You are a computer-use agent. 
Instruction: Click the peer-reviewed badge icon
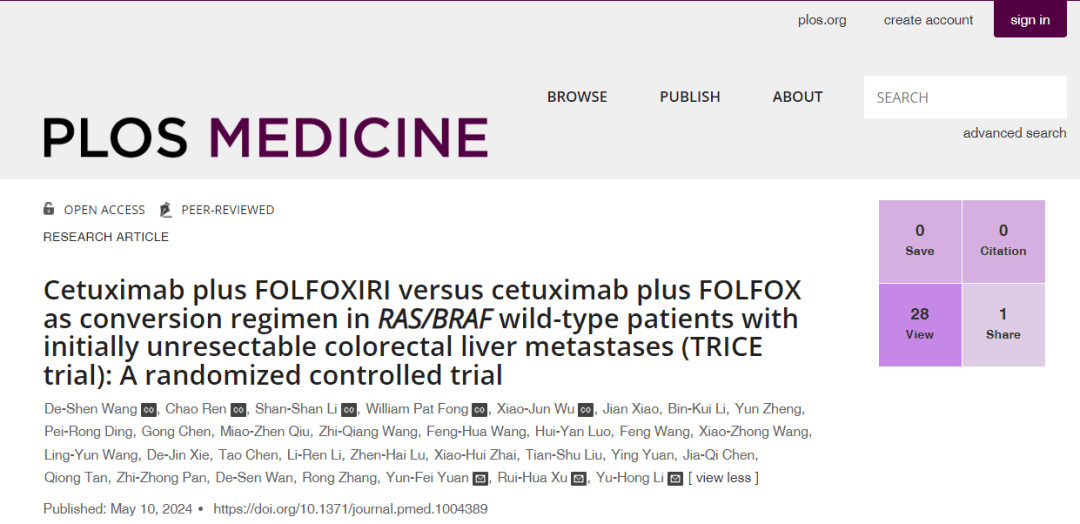tap(165, 209)
